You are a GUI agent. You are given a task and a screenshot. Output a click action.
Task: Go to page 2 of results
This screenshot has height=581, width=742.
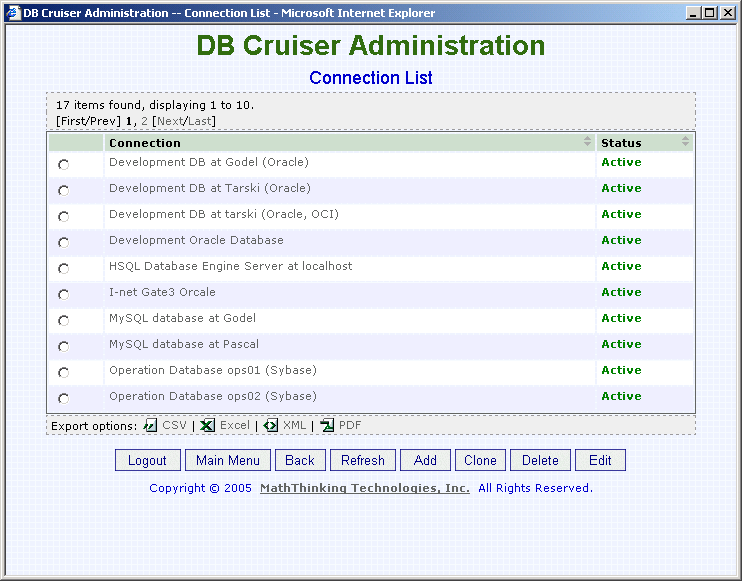tap(144, 121)
